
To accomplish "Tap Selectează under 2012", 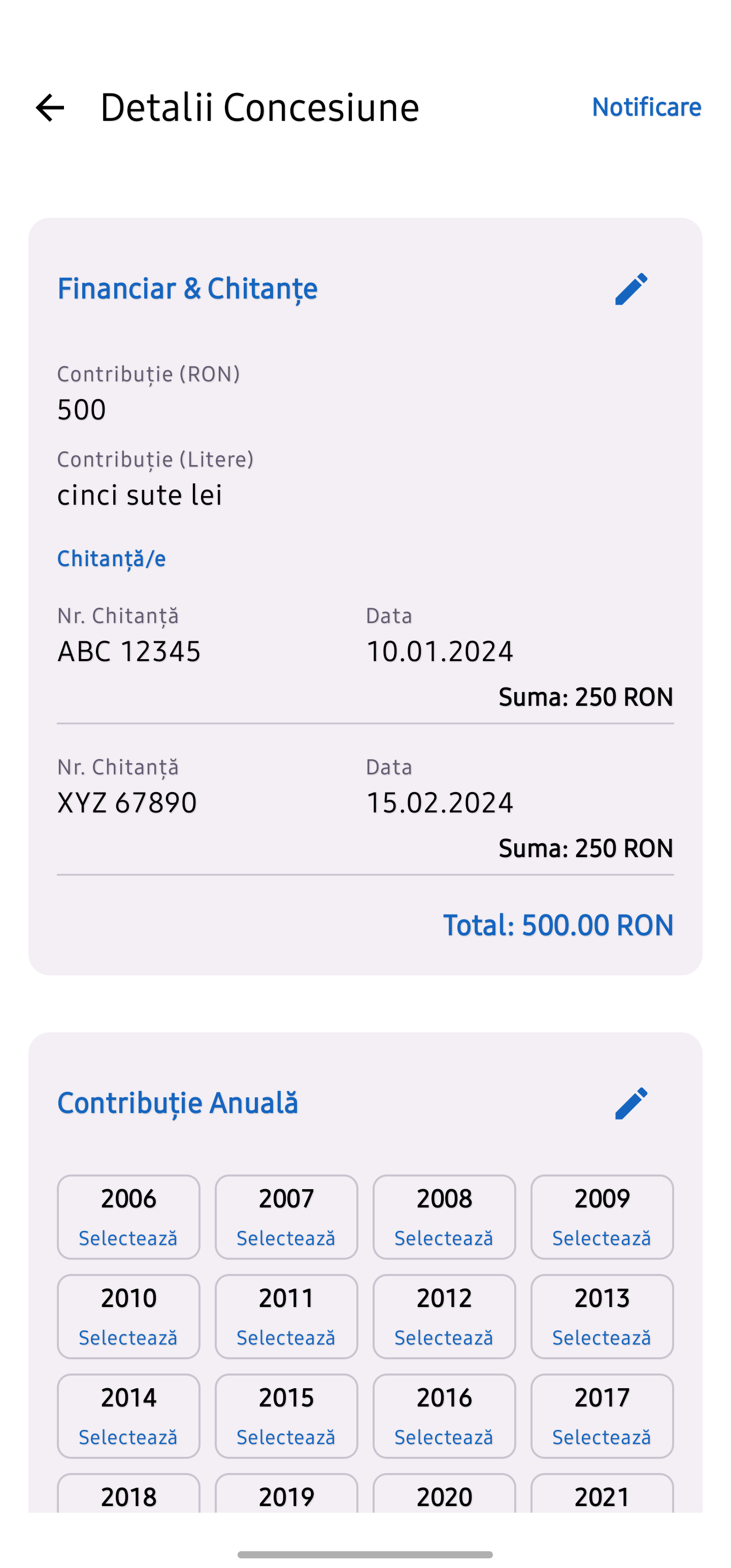I will click(444, 1337).
